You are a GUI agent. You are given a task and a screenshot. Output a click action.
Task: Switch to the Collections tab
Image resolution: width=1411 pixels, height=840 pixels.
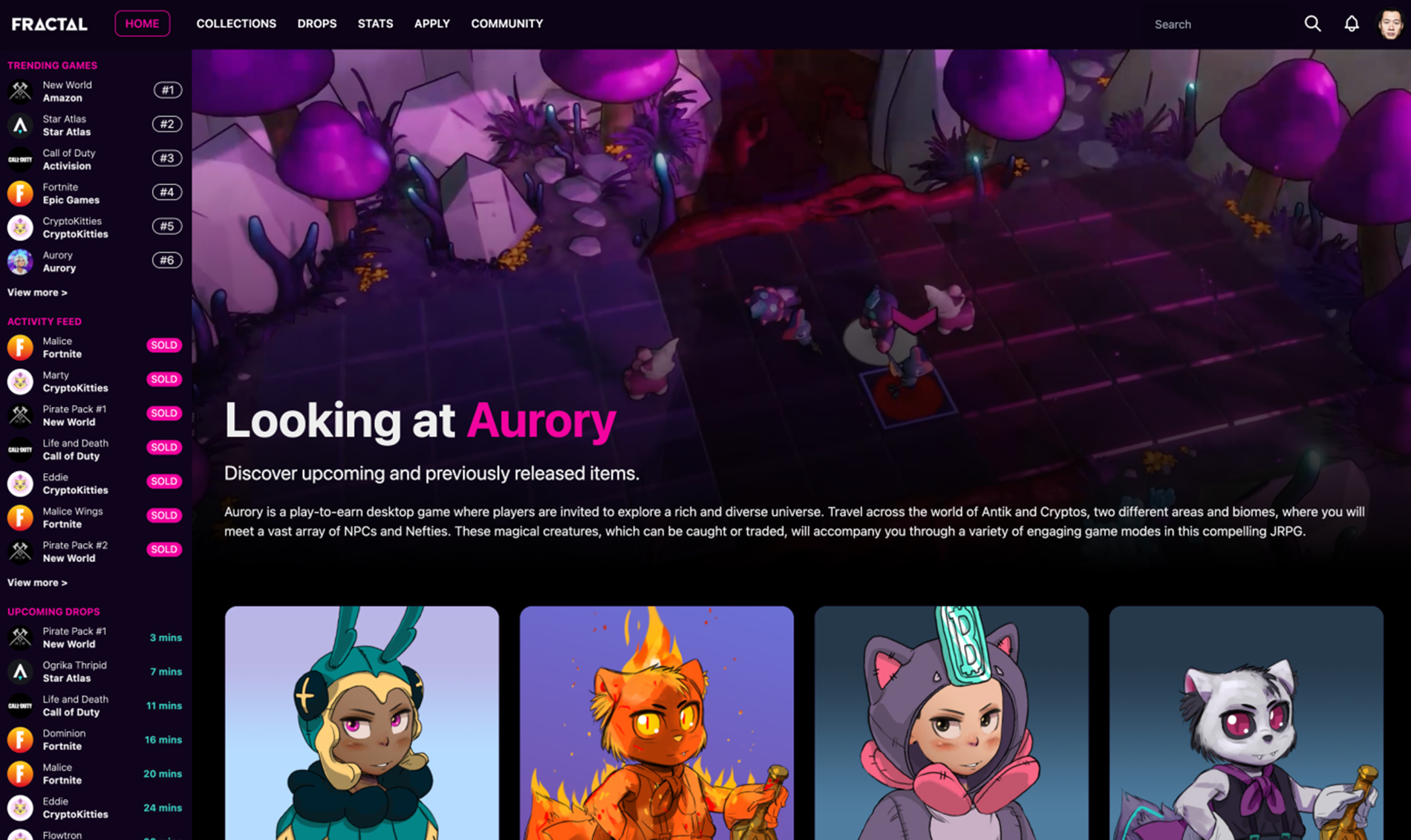(x=236, y=24)
